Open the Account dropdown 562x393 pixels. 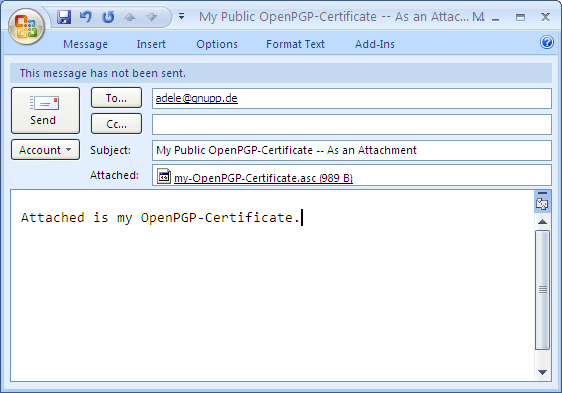46,150
